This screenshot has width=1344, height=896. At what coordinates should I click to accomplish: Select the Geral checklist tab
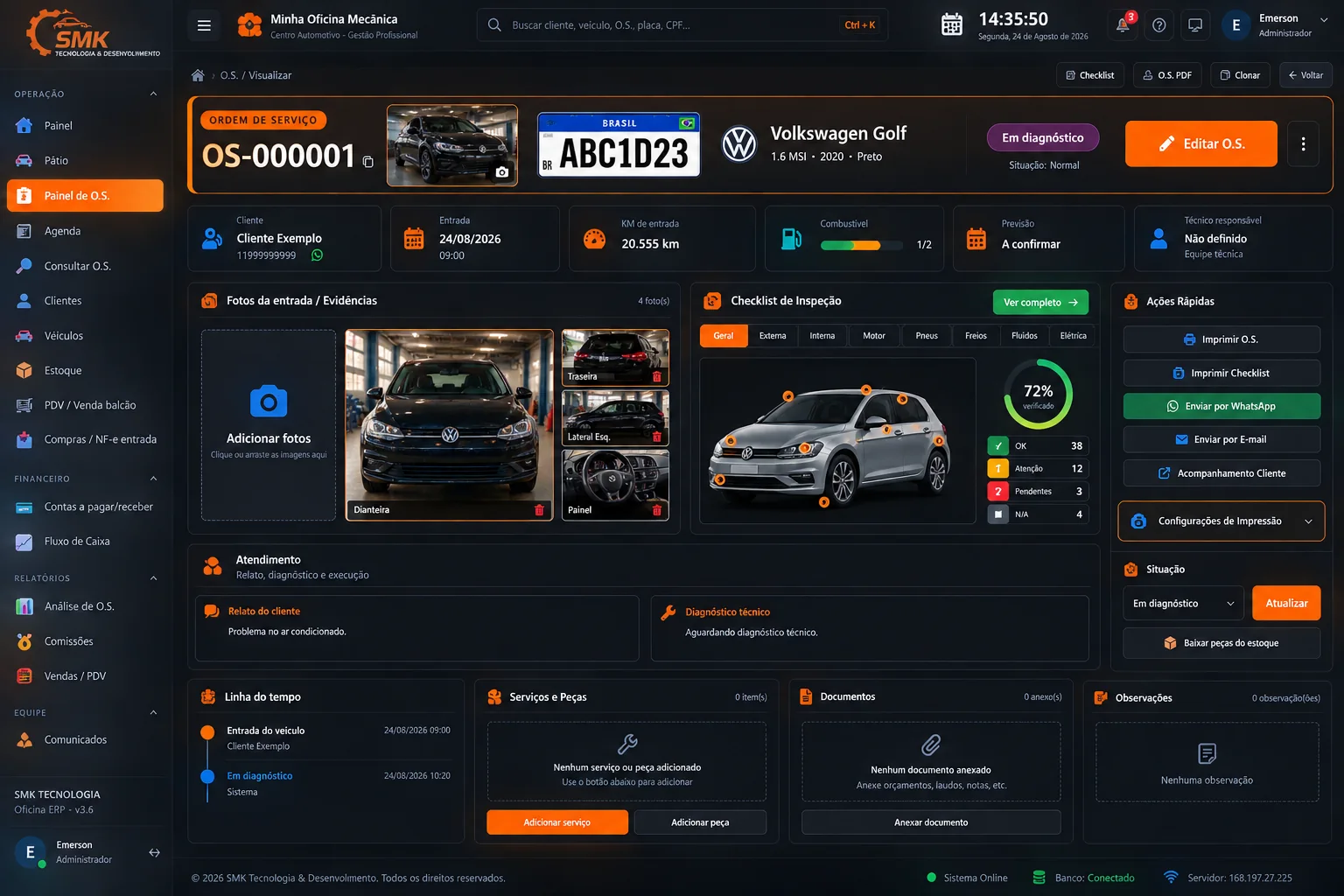coord(724,336)
